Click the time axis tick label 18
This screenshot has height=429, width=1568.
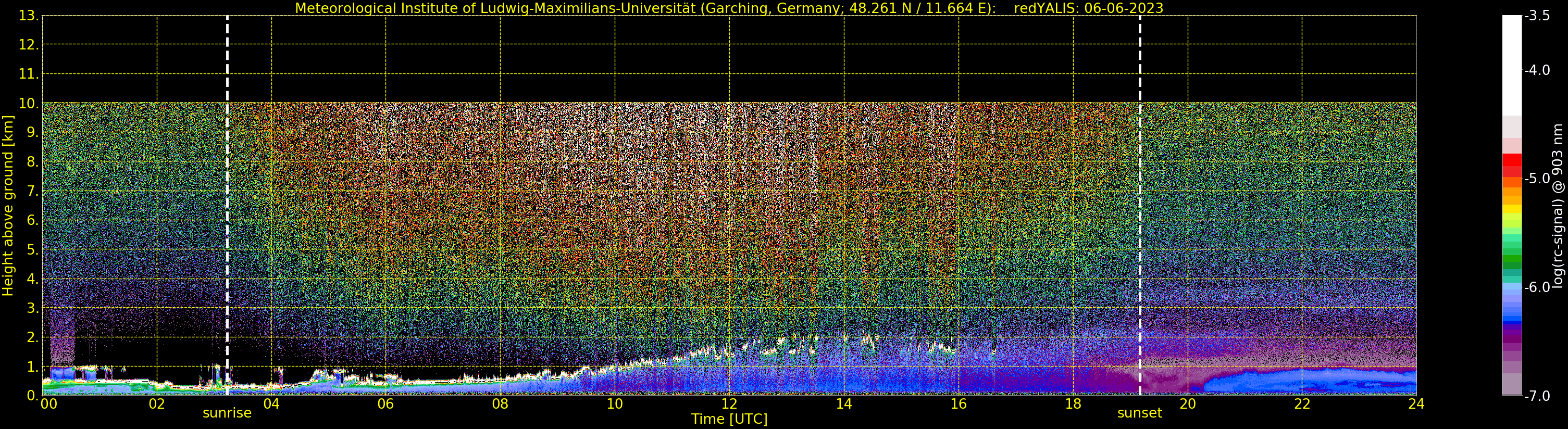[1073, 404]
